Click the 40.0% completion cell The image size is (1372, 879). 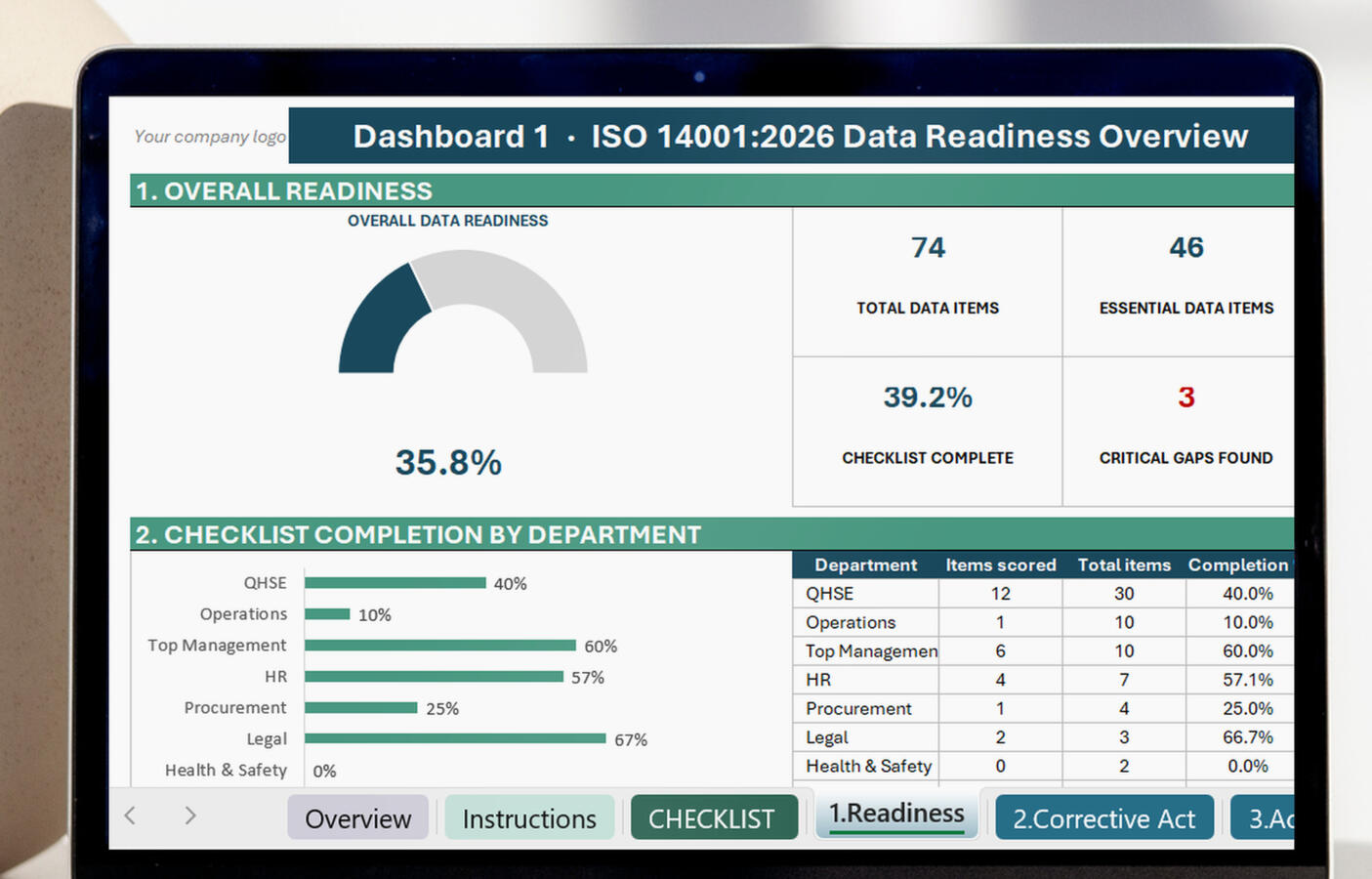pos(1240,594)
